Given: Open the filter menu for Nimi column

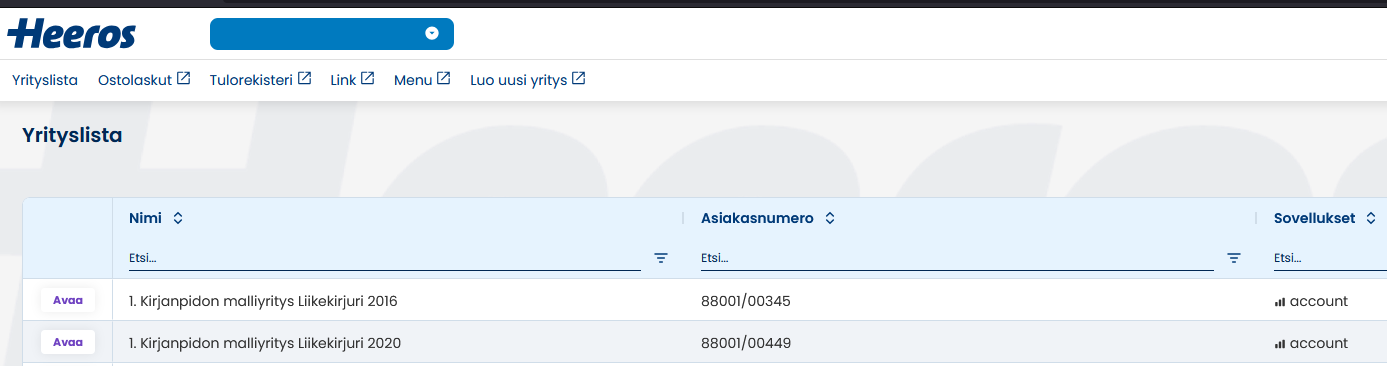Looking at the screenshot, I should point(661,258).
